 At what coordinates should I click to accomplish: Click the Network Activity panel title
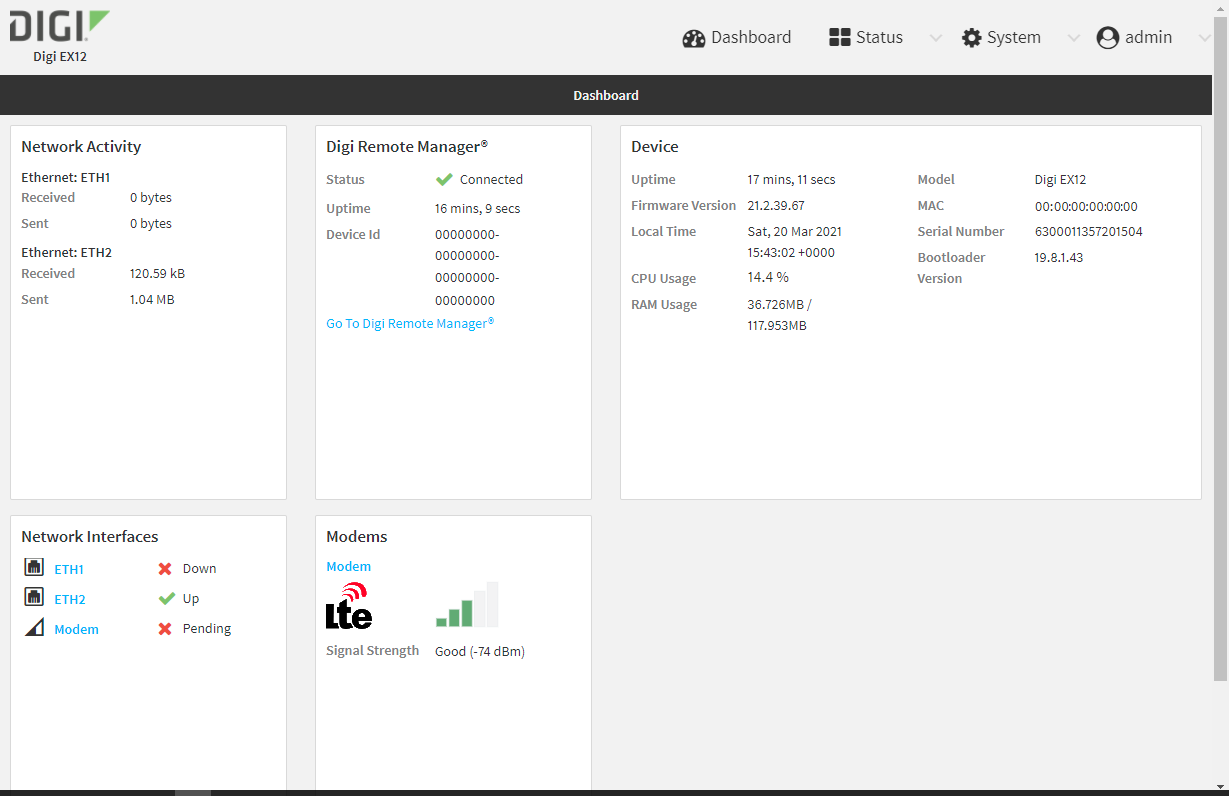pos(81,146)
